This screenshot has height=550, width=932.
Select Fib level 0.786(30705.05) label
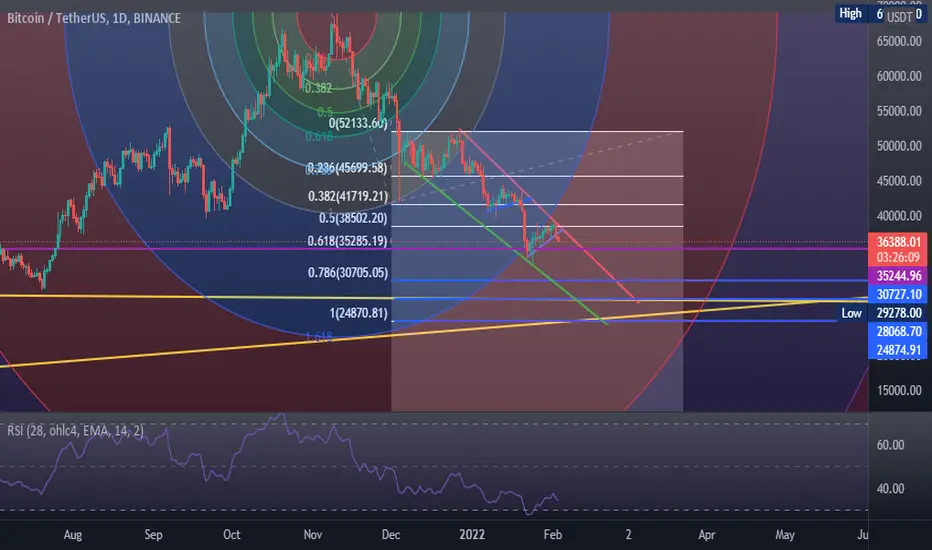coord(348,273)
